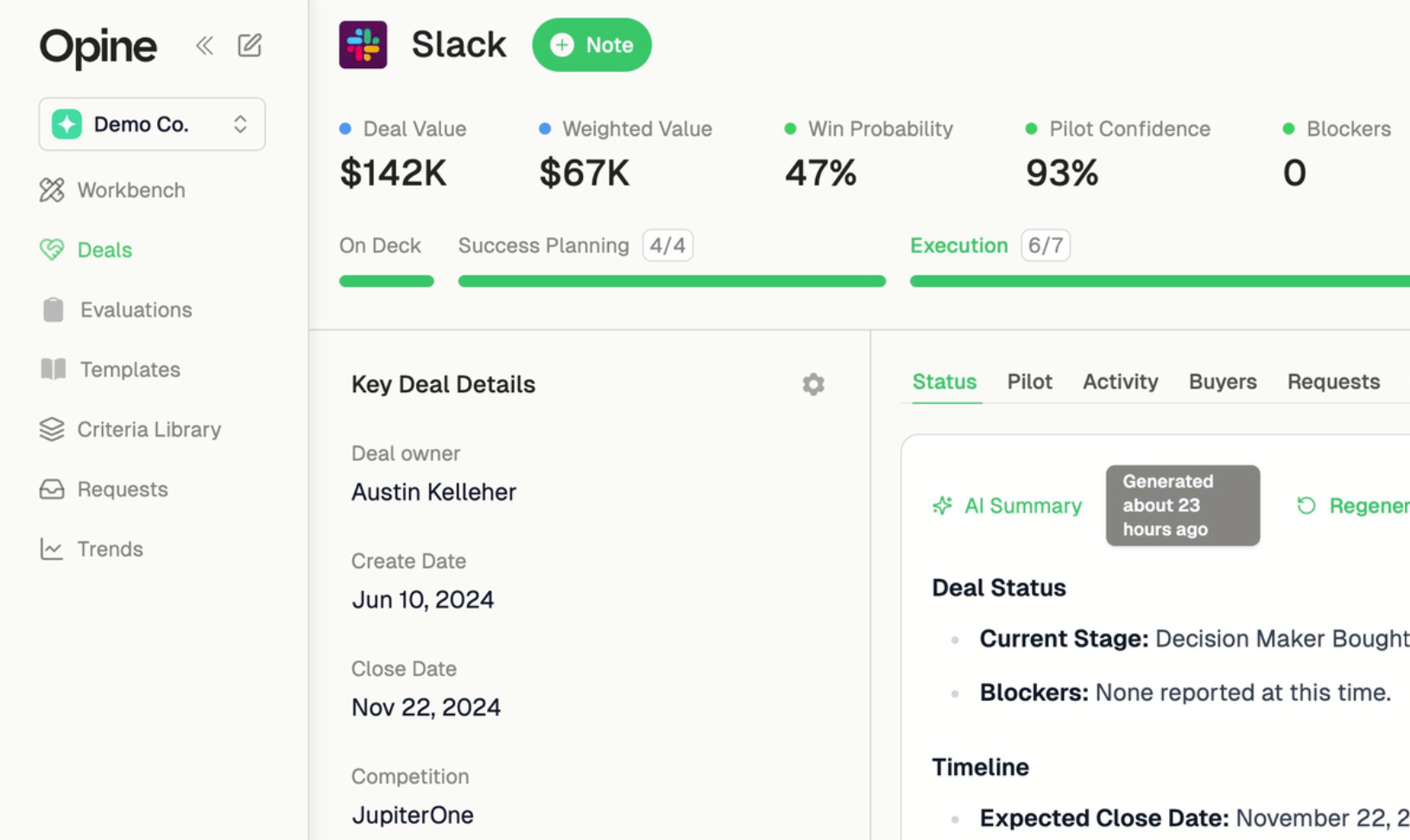This screenshot has height=840, width=1410.
Task: Open Criteria Library layers icon
Action: (x=52, y=429)
